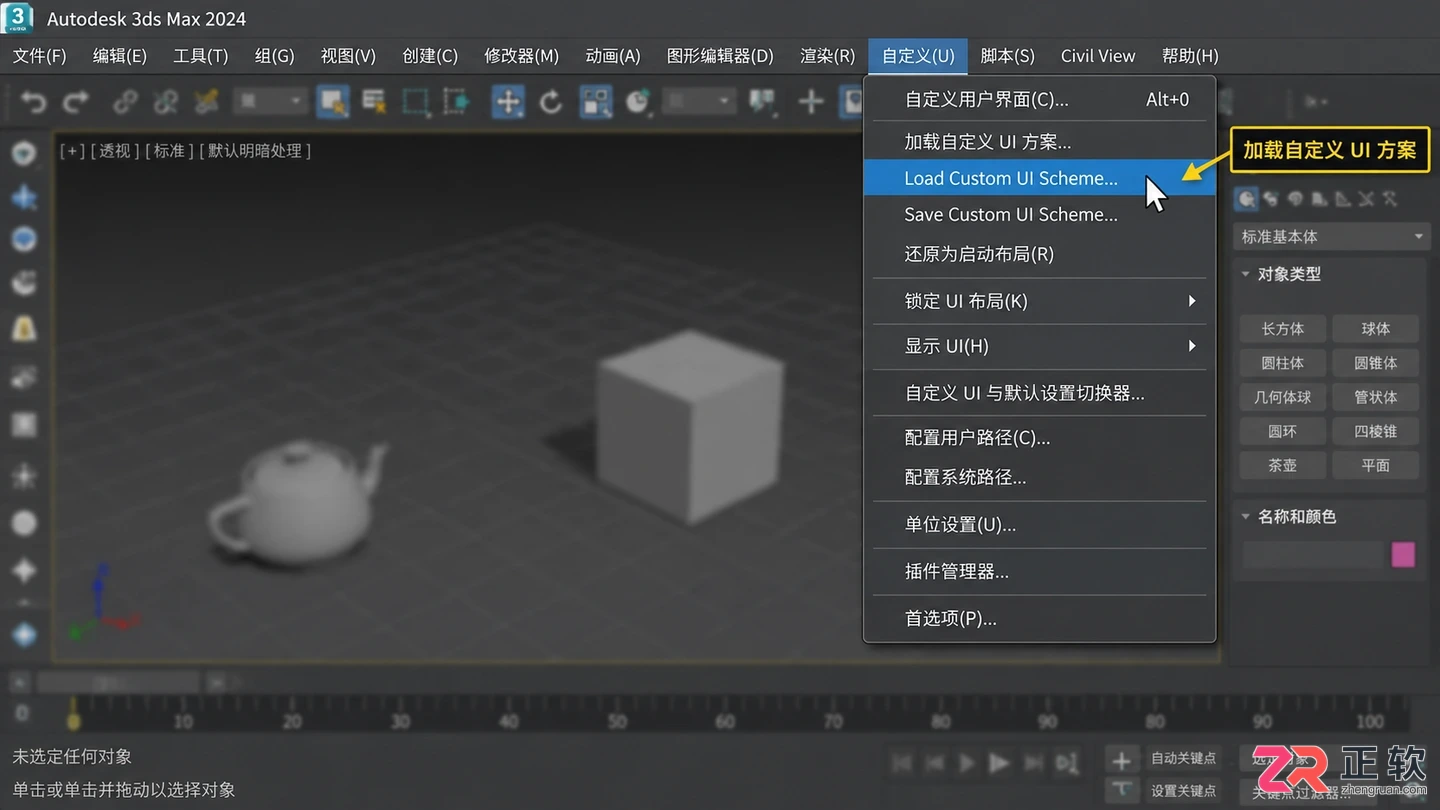Click the 平面 object button
This screenshot has width=1440, height=810.
(1376, 465)
